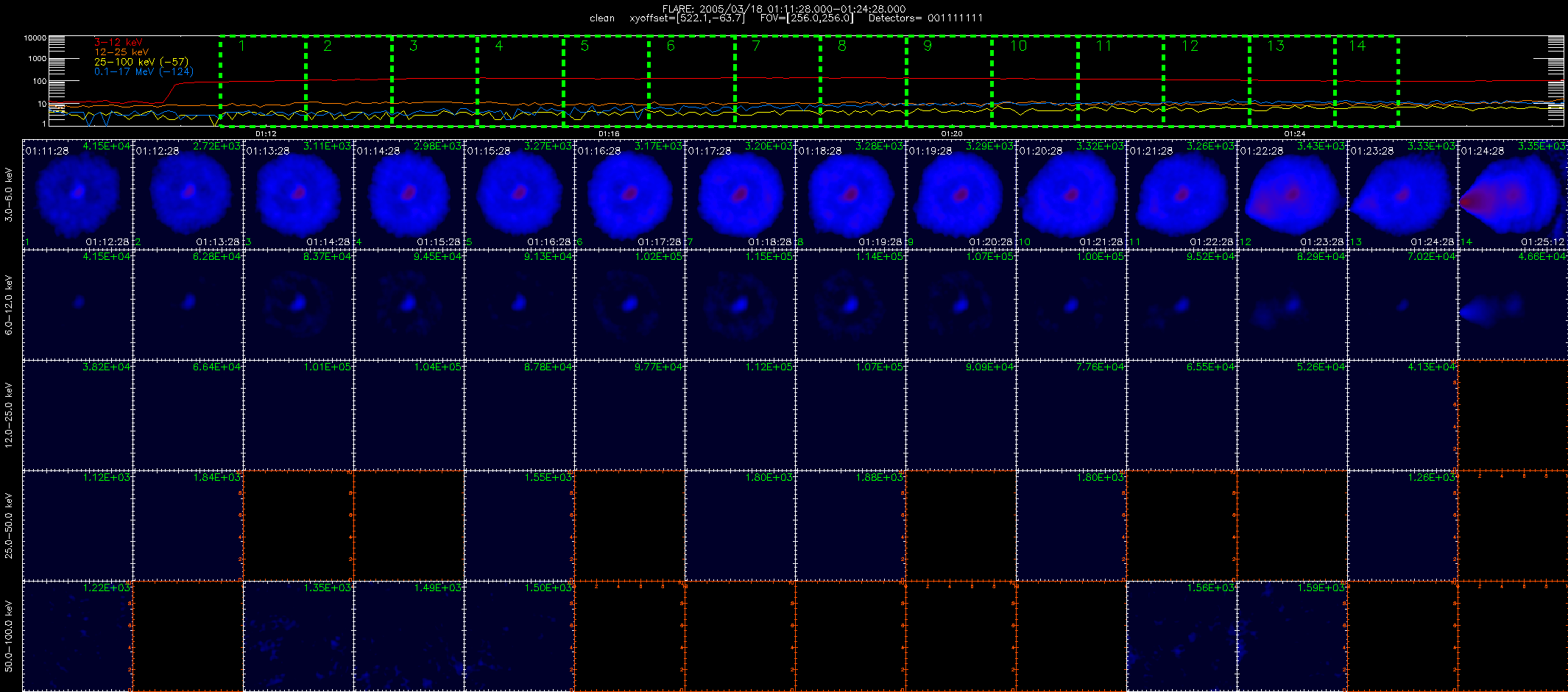Click the 6.0-12.0 keV image labeled 4.66E+04
This screenshot has width=1568, height=692.
coord(1513,304)
